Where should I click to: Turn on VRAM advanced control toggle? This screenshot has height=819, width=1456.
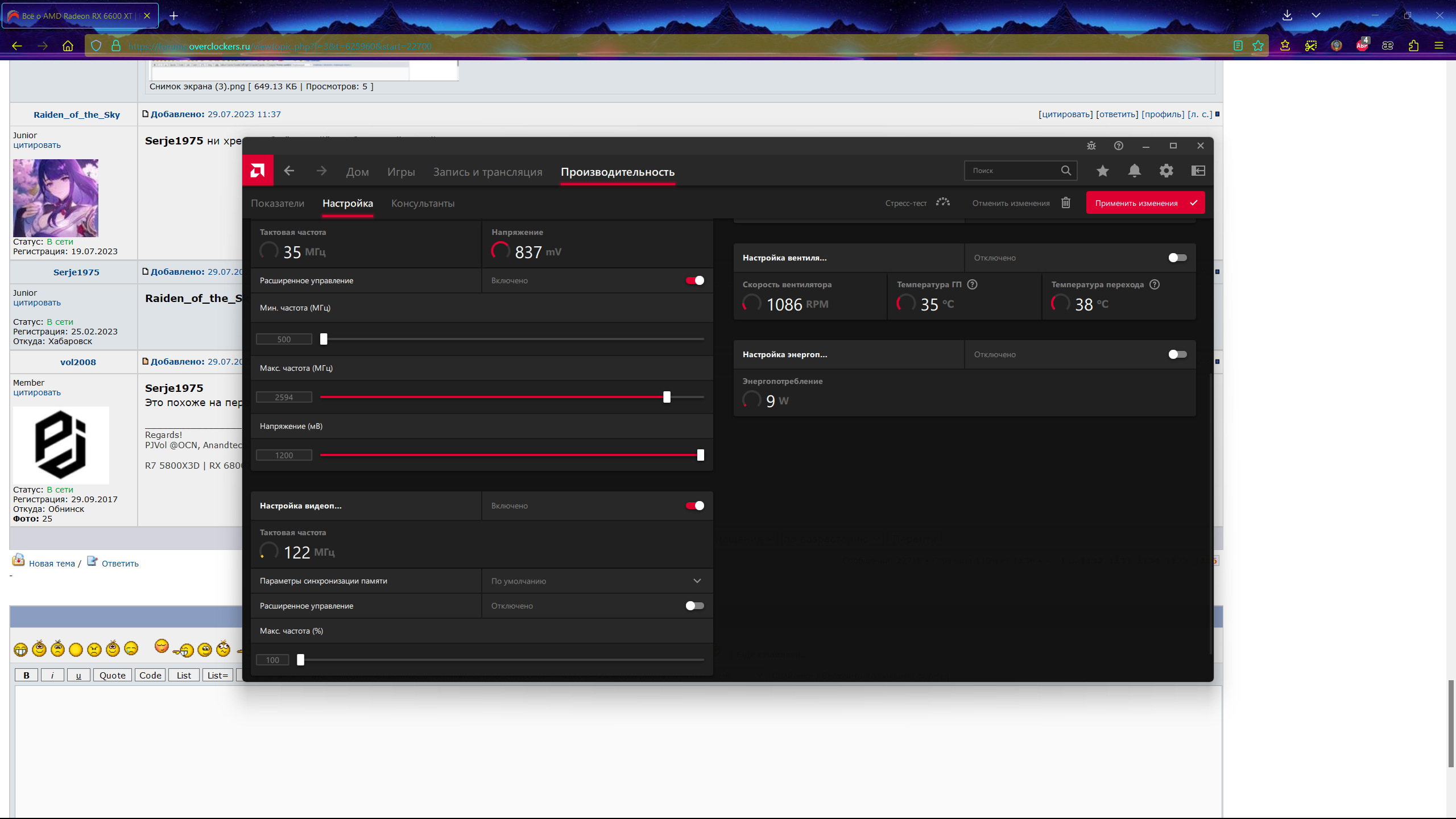coord(694,606)
